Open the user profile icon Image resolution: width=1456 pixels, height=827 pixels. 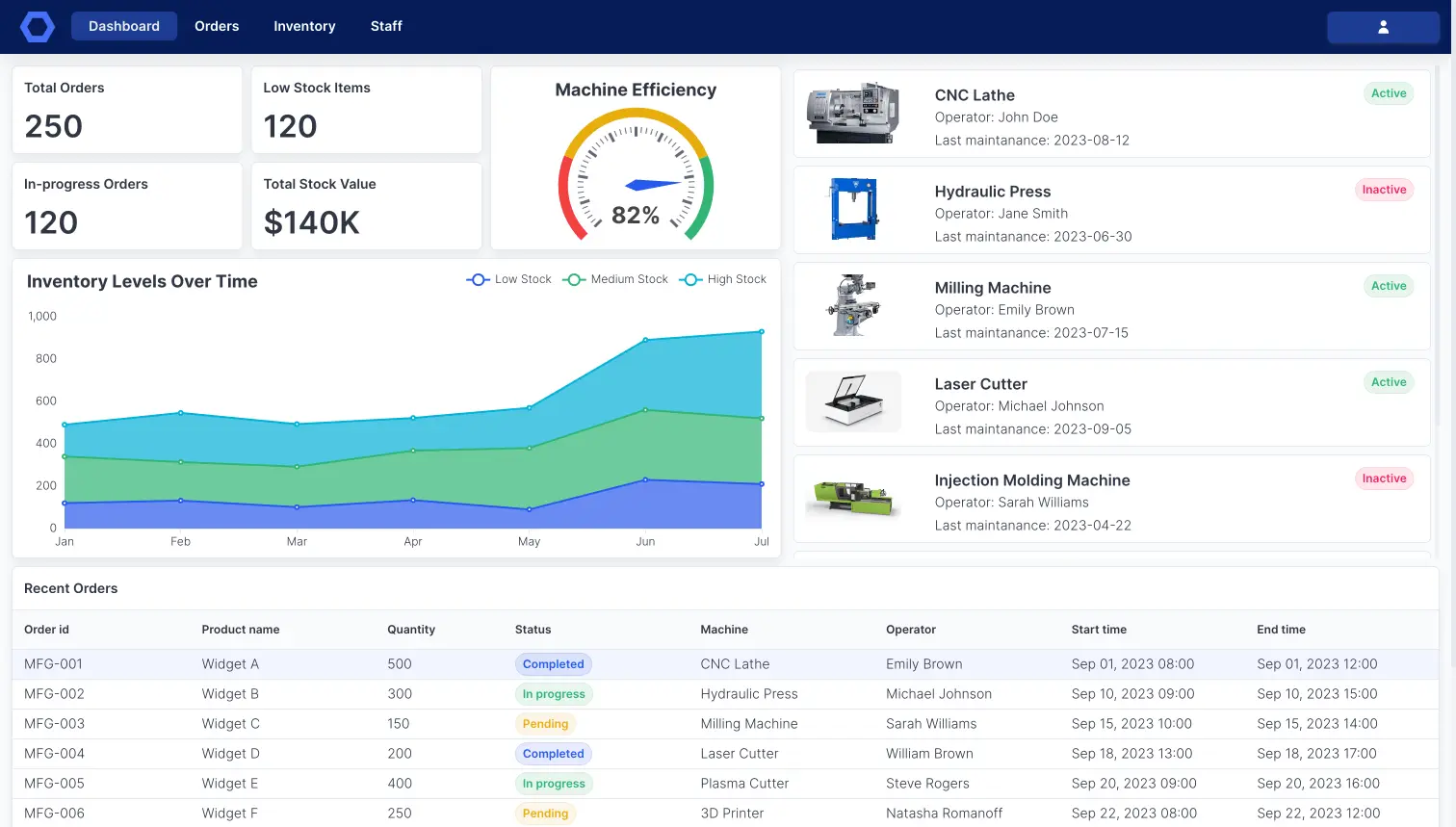point(1383,27)
